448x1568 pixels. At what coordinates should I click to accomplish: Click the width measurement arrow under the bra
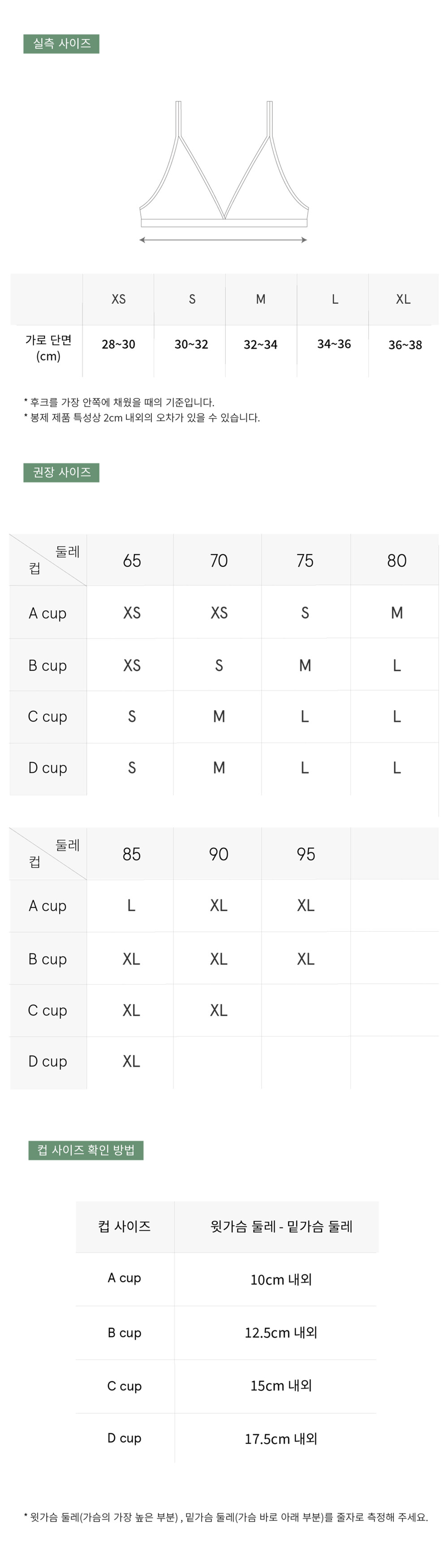coord(224,240)
